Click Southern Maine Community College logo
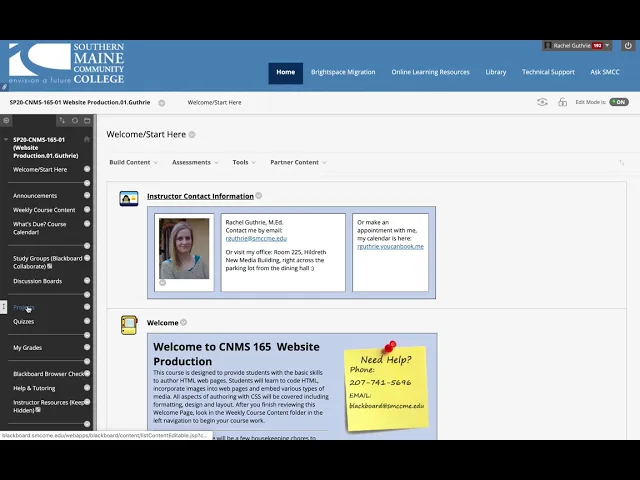 [67, 63]
